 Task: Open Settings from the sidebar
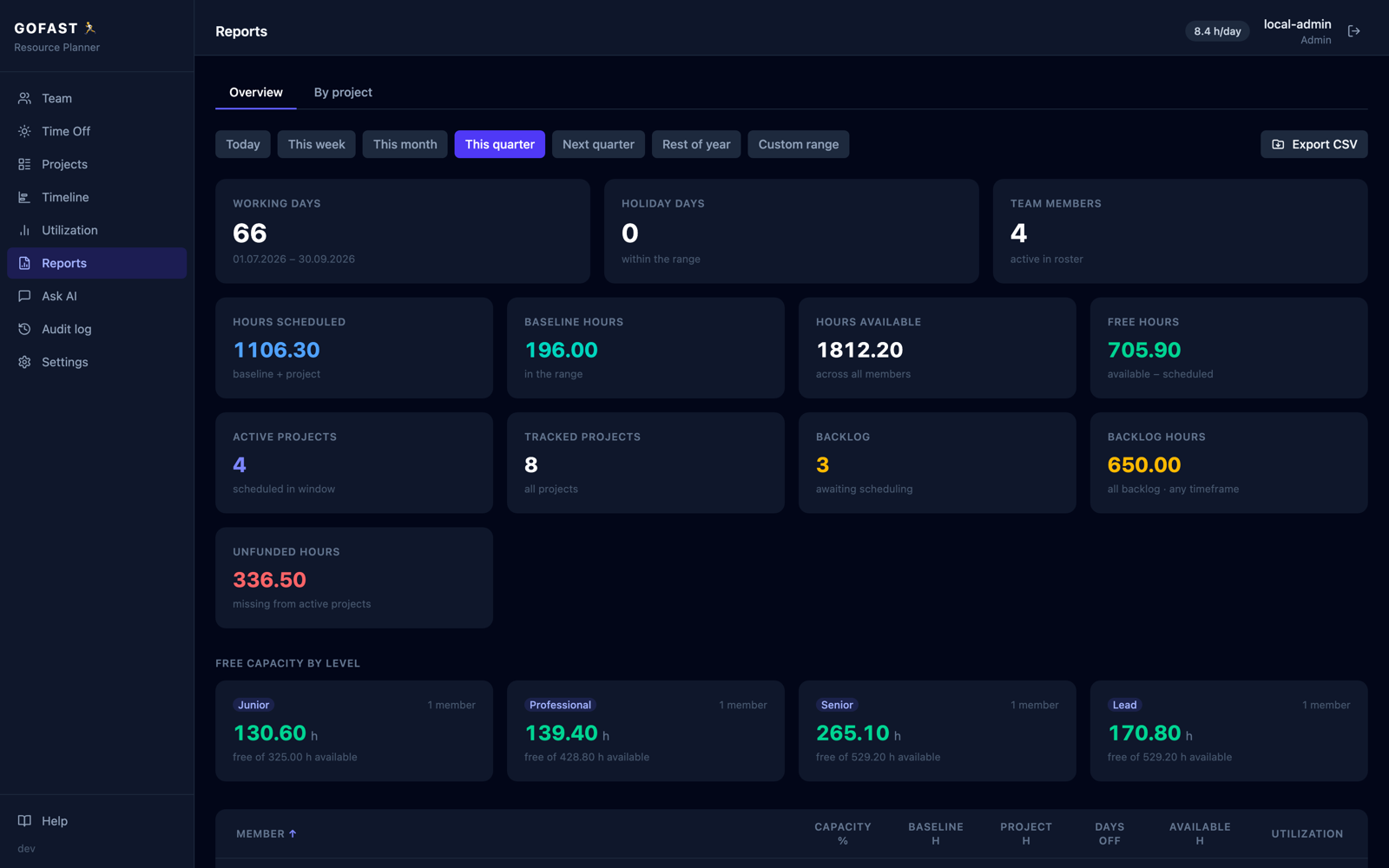coord(96,362)
